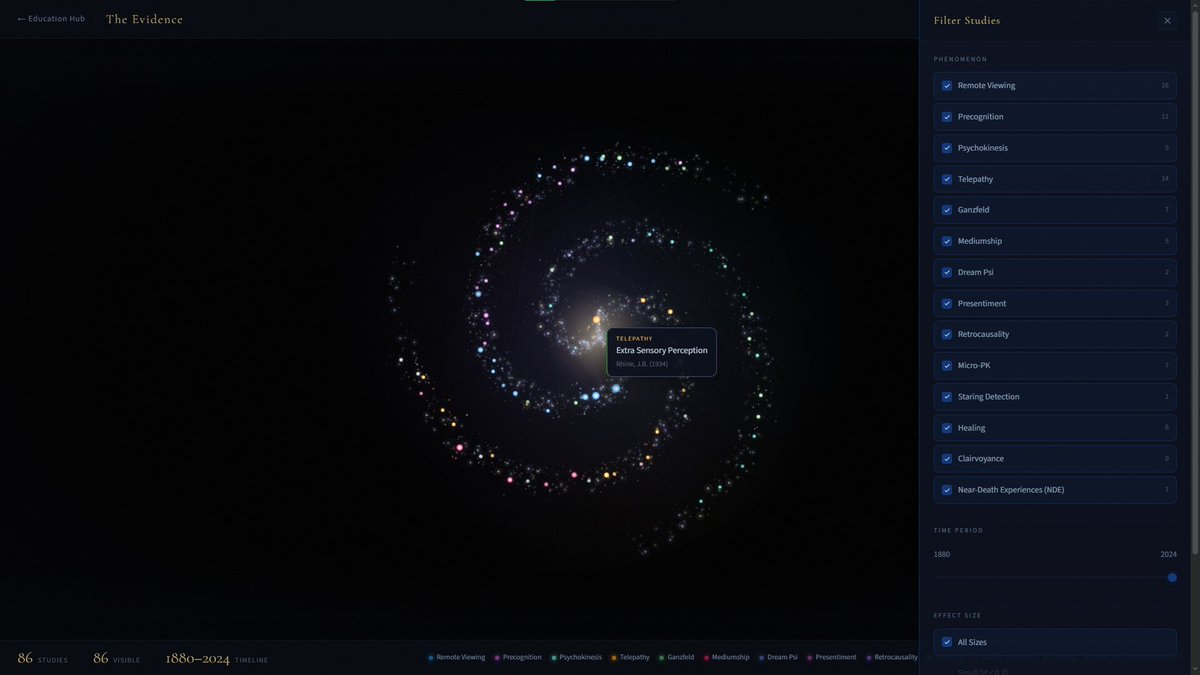Click the 1880 start year label

942,554
